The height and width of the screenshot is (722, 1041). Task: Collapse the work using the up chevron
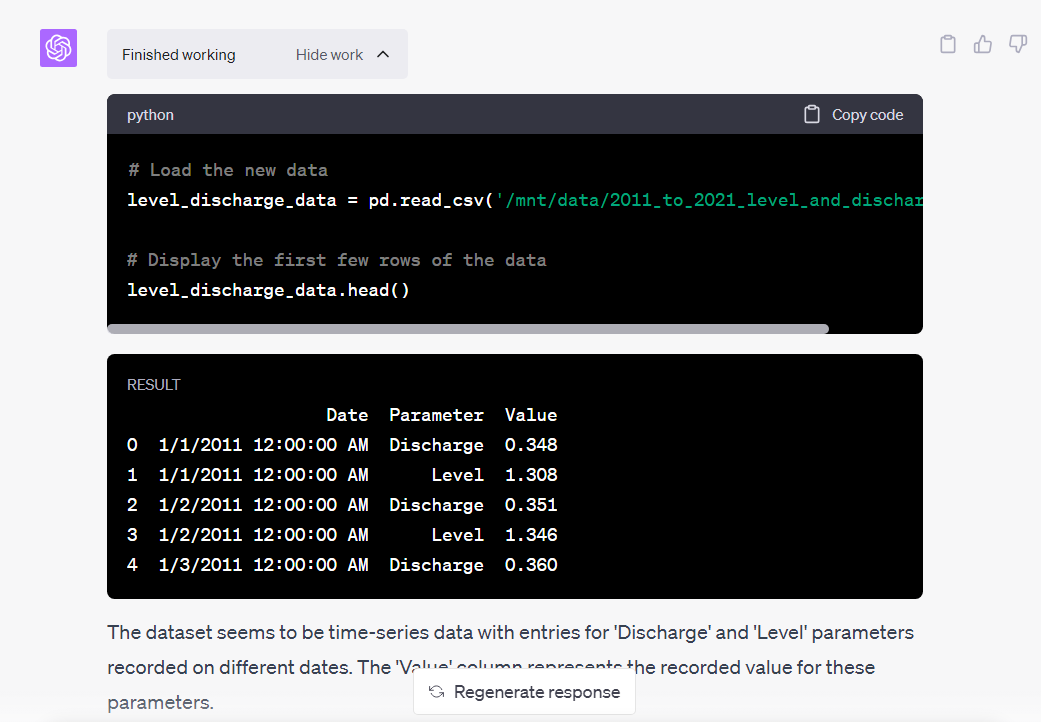click(x=383, y=55)
